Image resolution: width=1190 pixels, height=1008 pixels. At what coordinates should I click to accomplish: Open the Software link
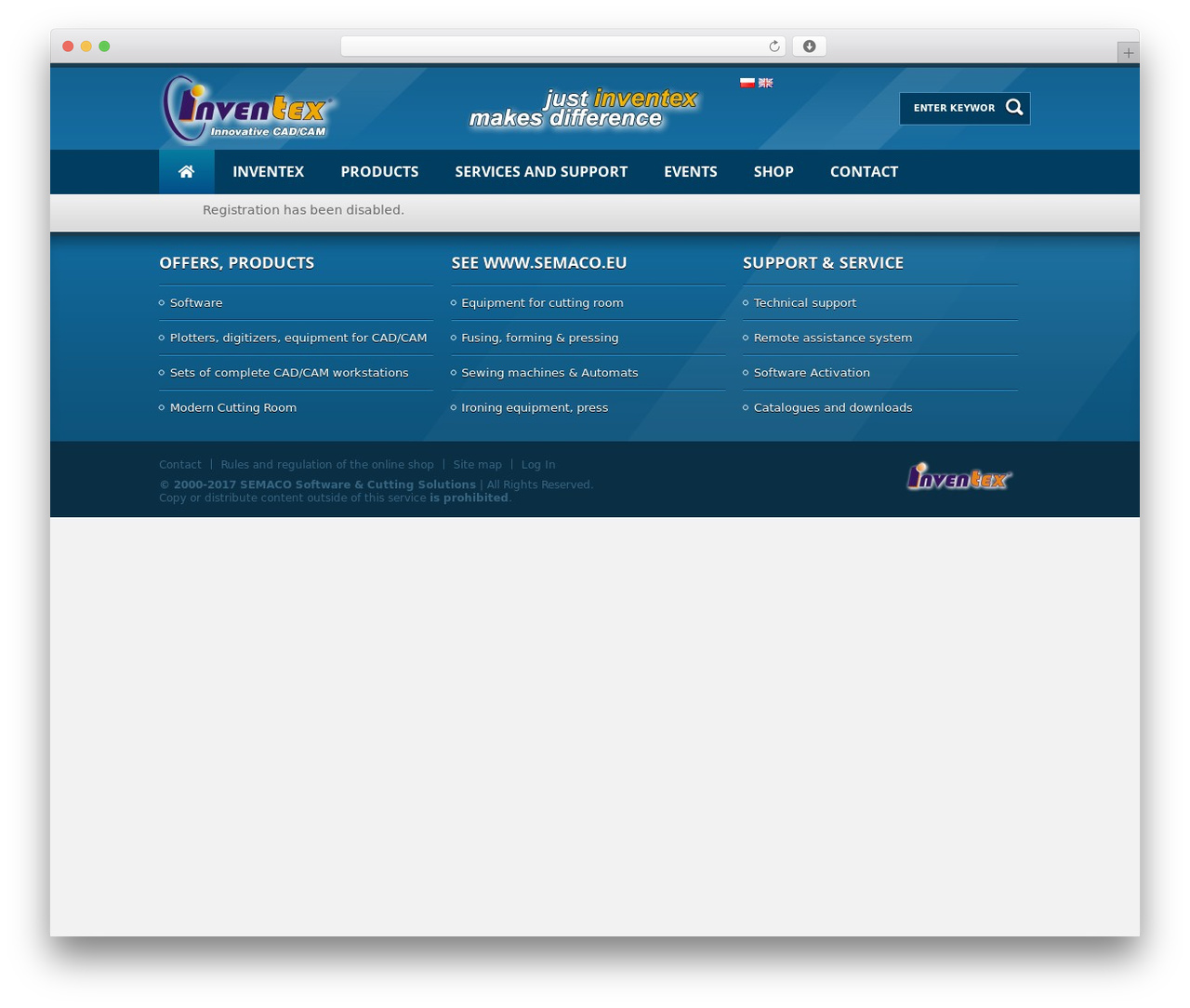[196, 303]
